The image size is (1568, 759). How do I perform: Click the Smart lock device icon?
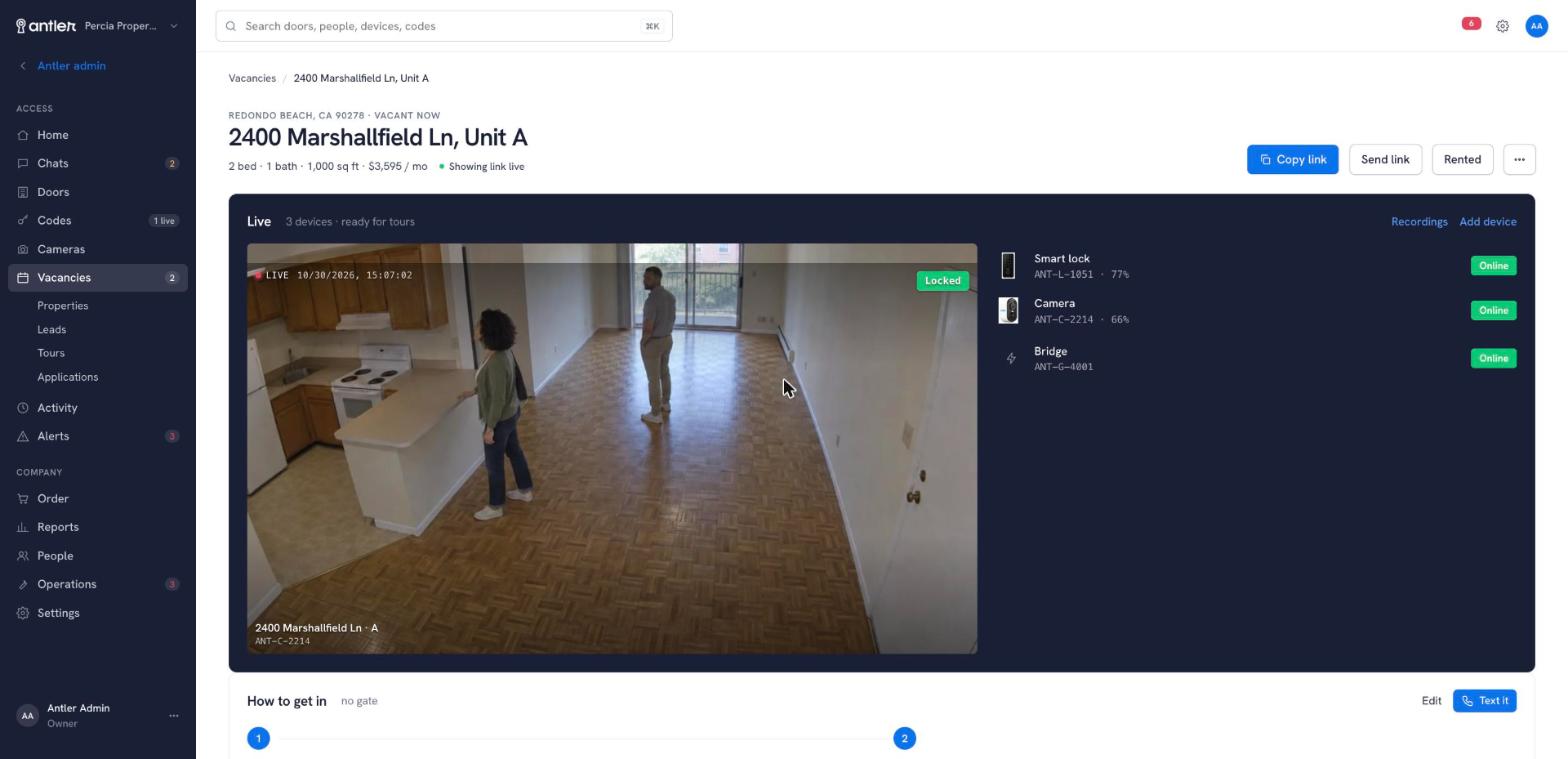1008,266
